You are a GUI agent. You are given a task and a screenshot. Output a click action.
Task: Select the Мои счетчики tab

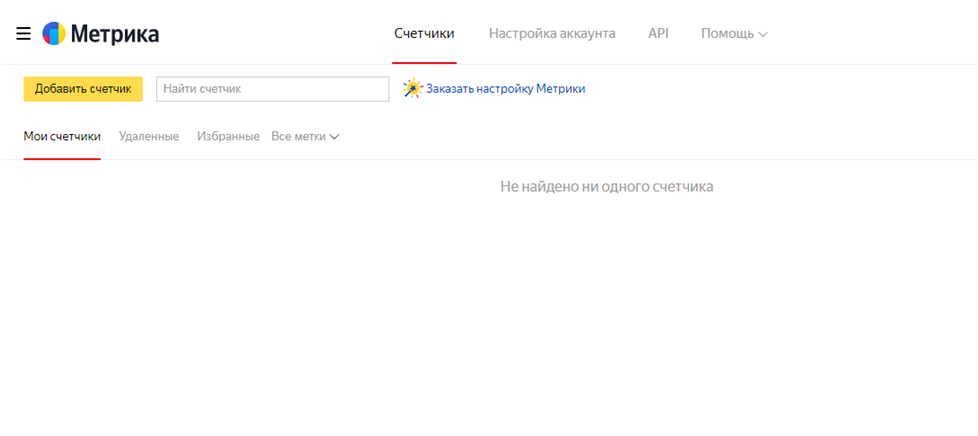coord(62,136)
